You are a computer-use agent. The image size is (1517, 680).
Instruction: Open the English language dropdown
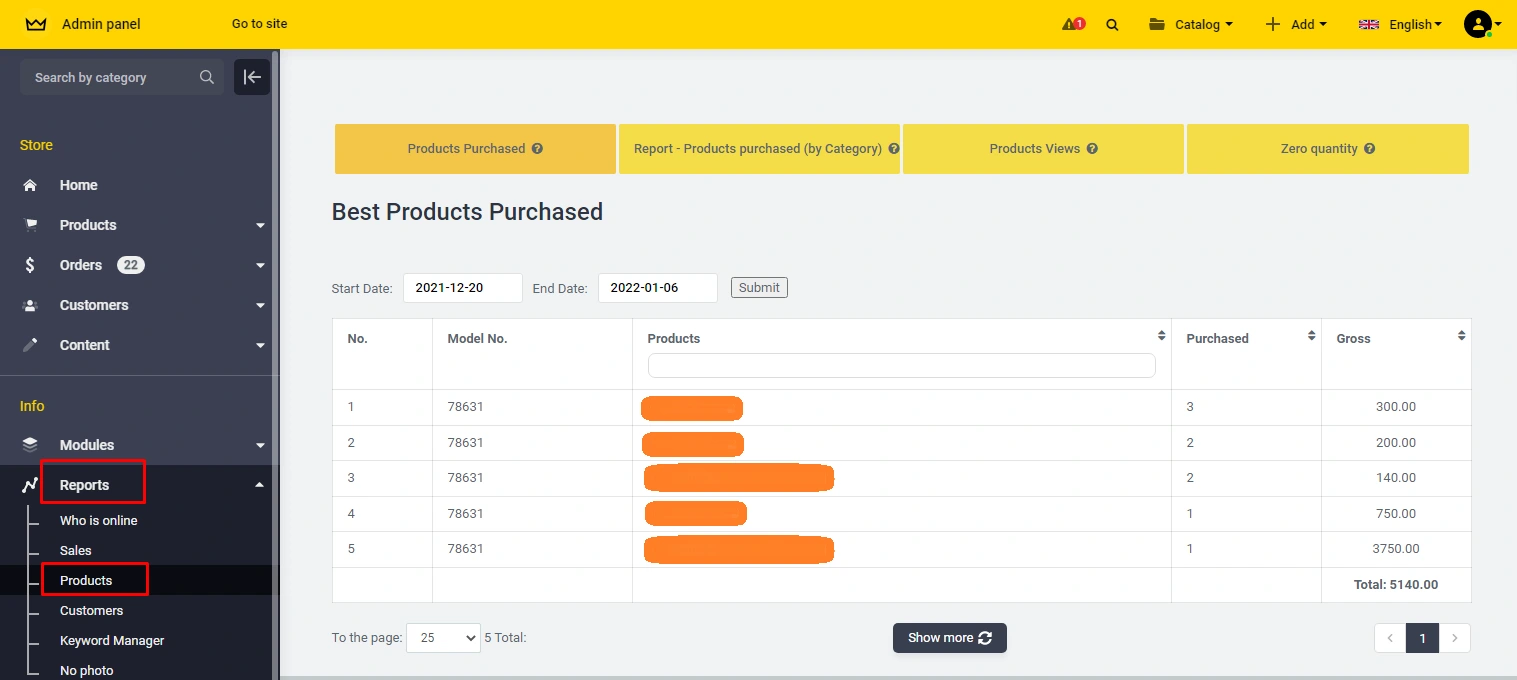[x=1400, y=24]
